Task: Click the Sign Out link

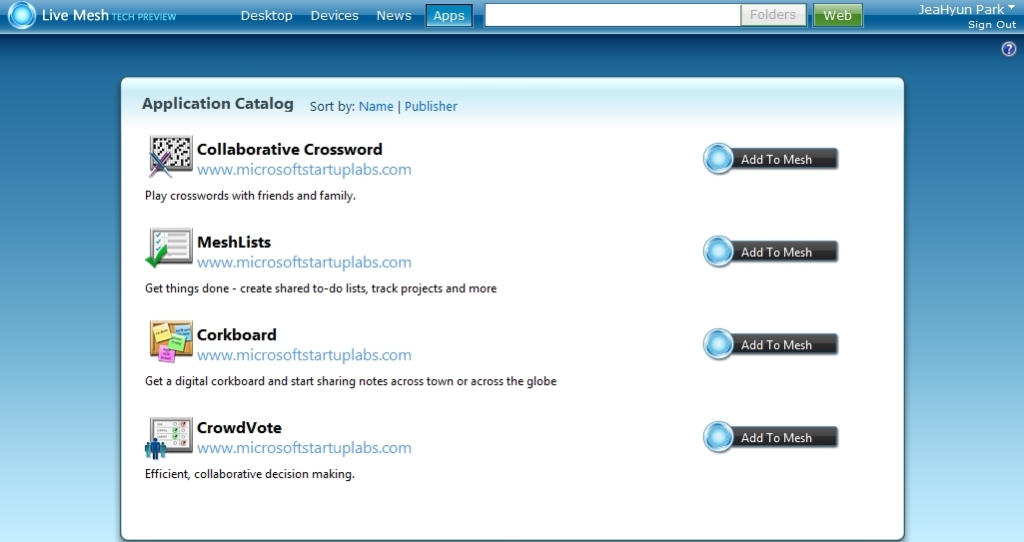Action: coord(992,25)
